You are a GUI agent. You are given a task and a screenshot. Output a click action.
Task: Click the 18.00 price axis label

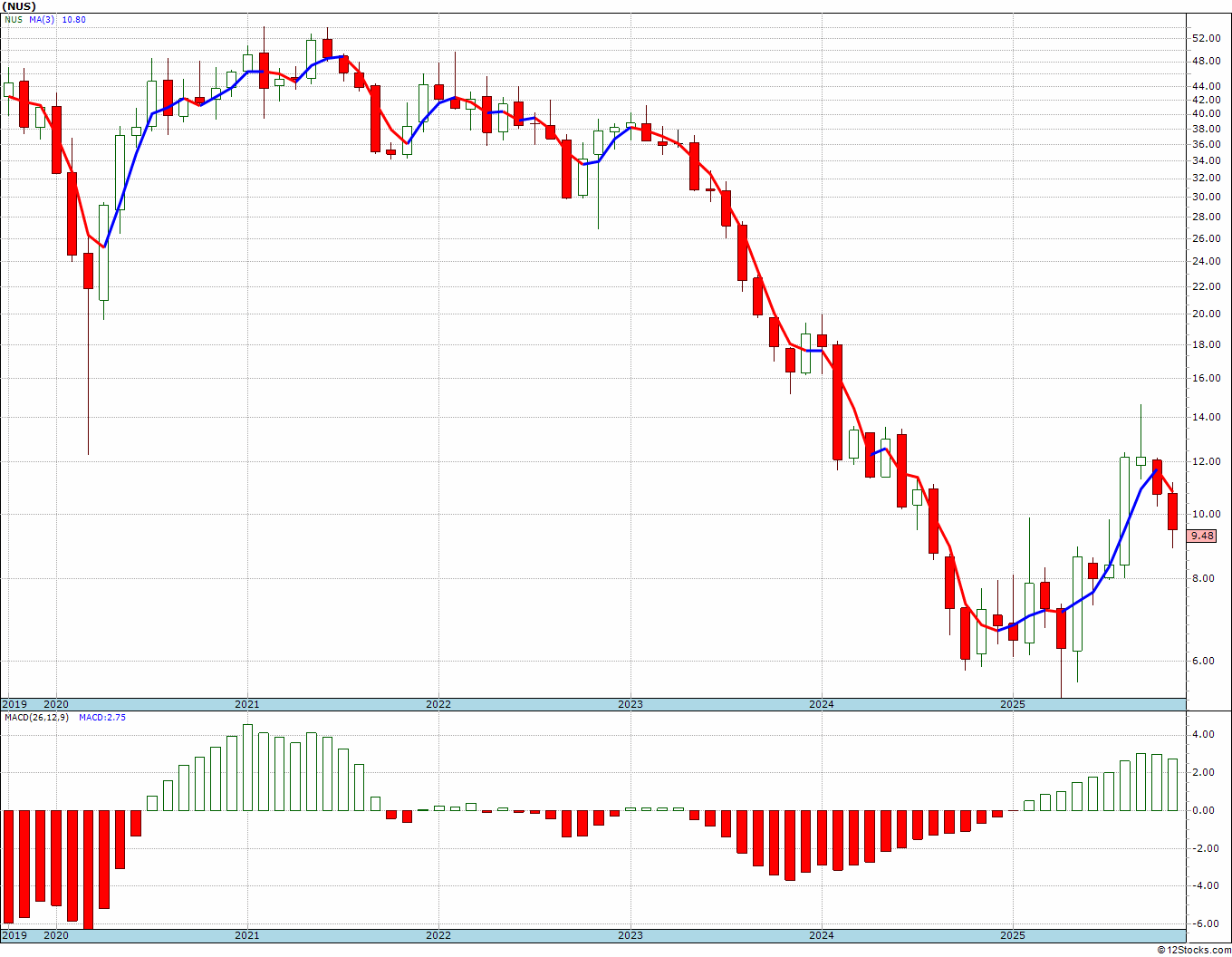(1206, 345)
